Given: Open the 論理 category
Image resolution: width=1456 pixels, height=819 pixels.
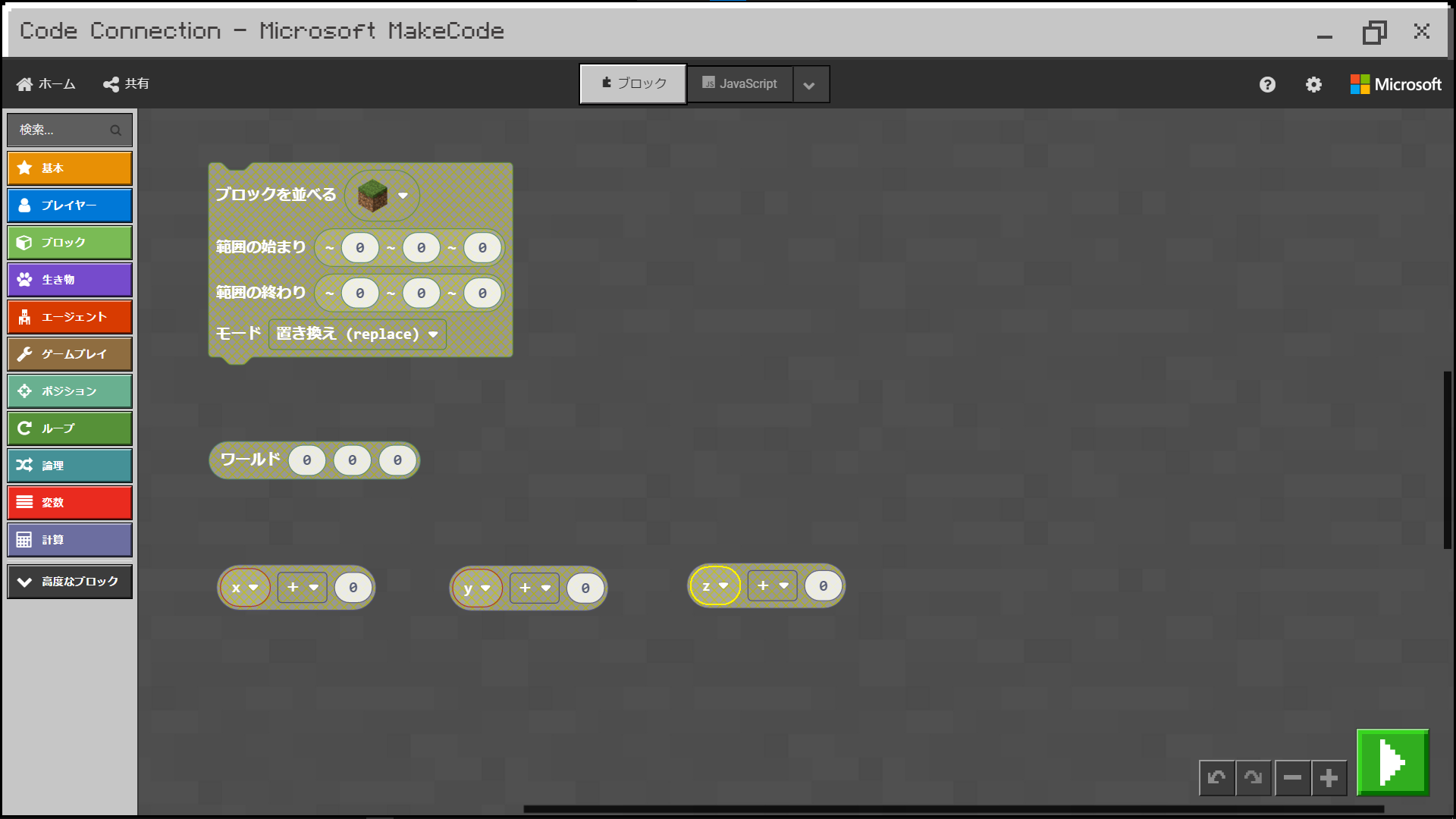Looking at the screenshot, I should (70, 466).
